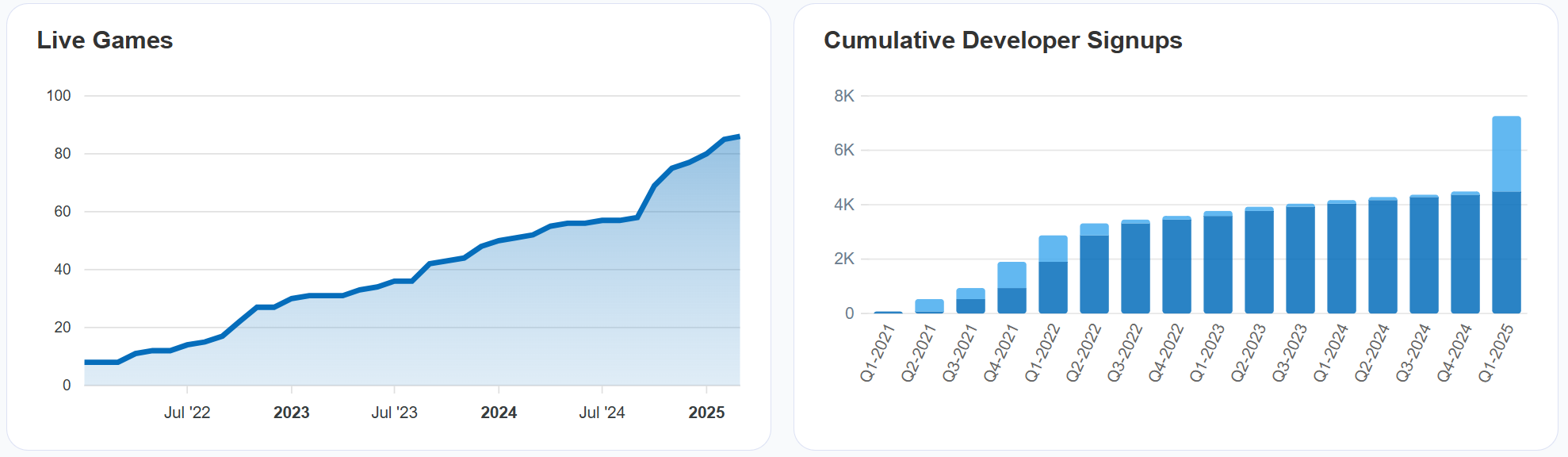Click the 2025 label on Live Games axis
This screenshot has height=457, width=1568.
point(706,413)
